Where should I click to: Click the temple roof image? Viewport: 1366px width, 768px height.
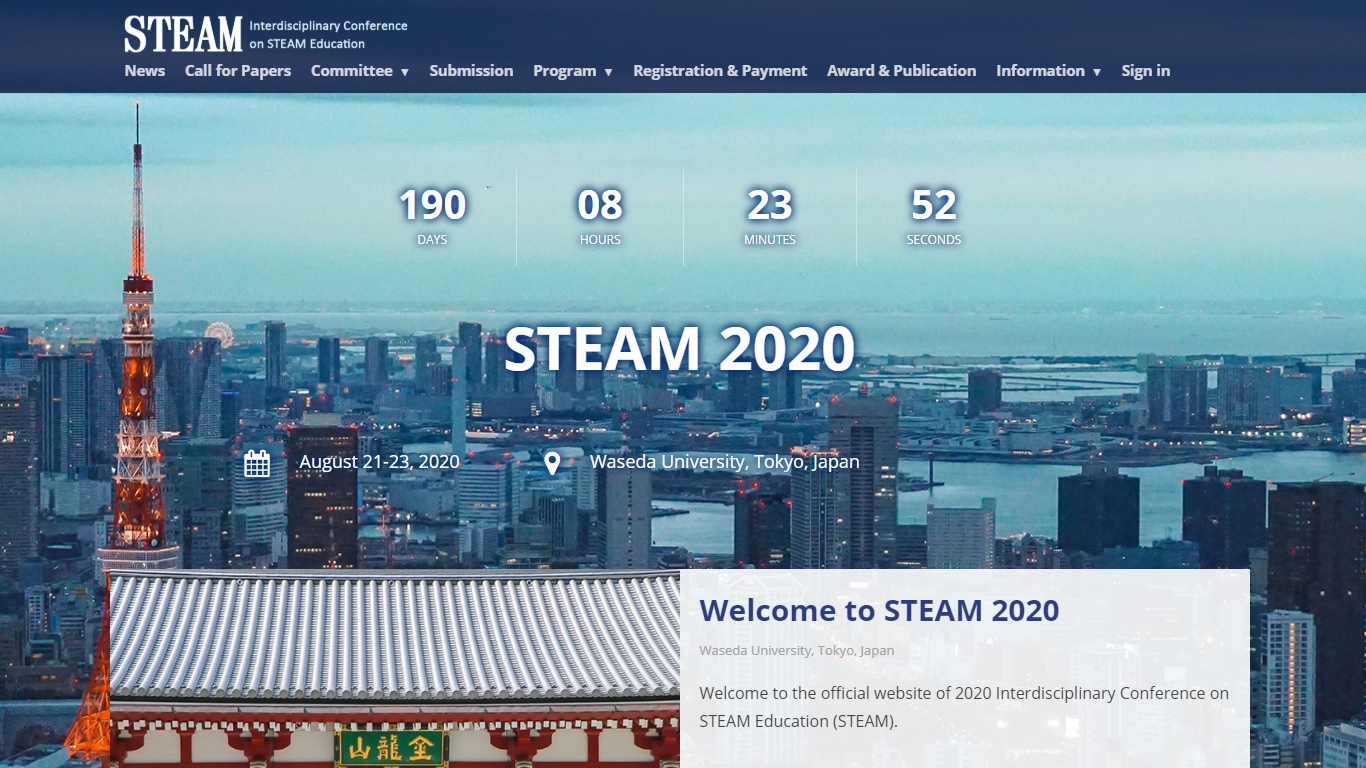(x=394, y=640)
